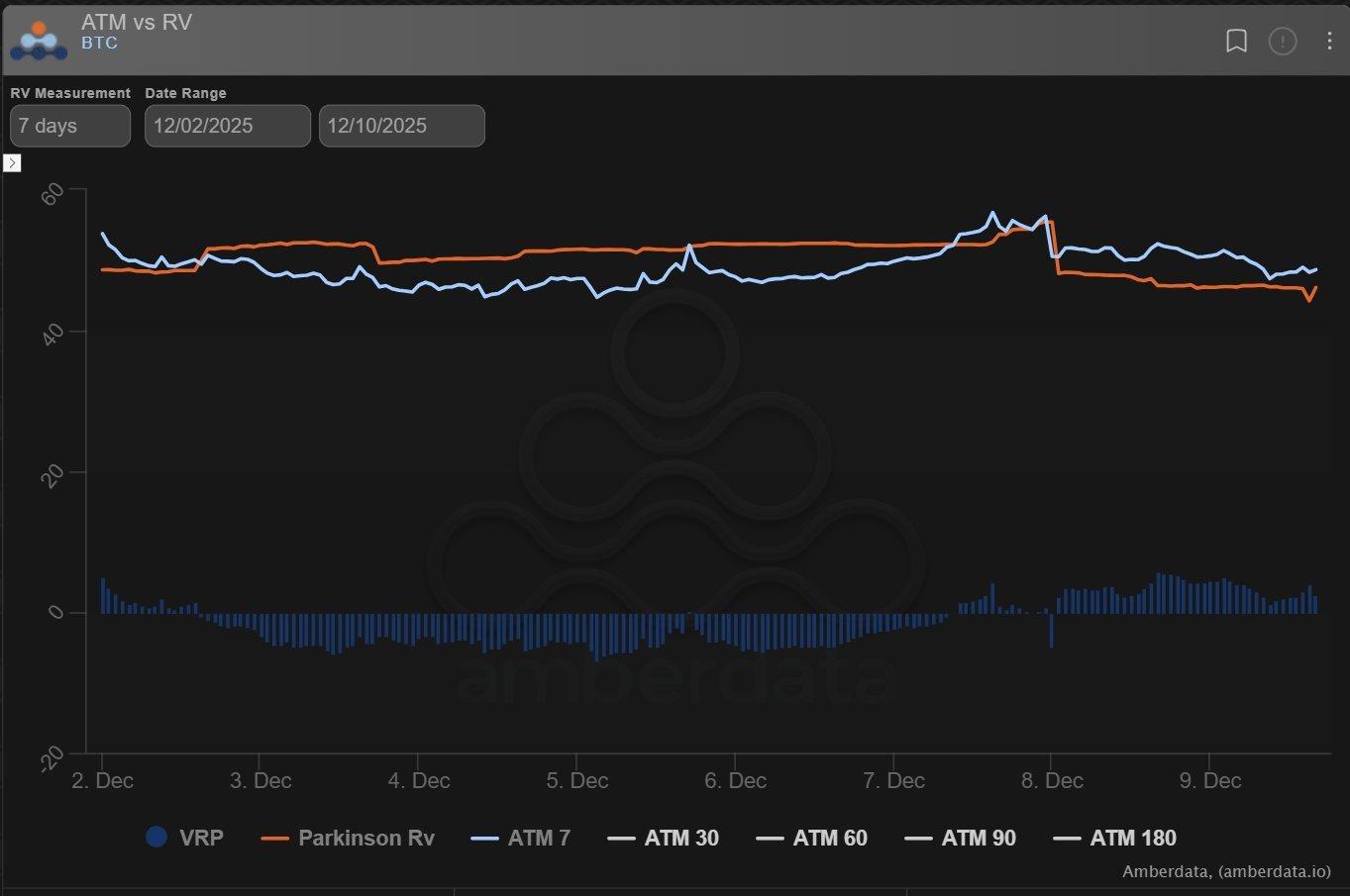Open the end date picker 12/10/2025

[401, 126]
